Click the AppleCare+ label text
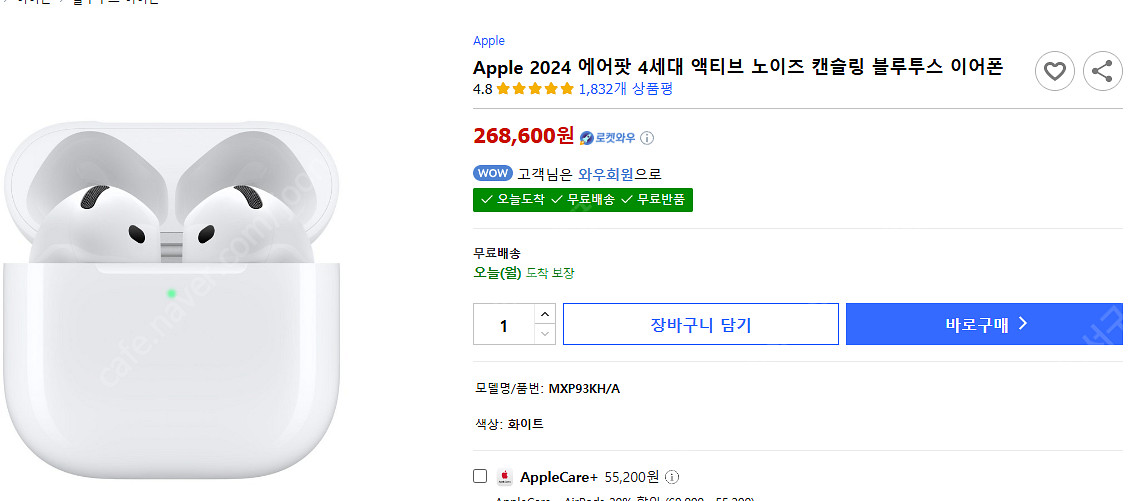The width and height of the screenshot is (1131, 501). pyautogui.click(x=558, y=477)
